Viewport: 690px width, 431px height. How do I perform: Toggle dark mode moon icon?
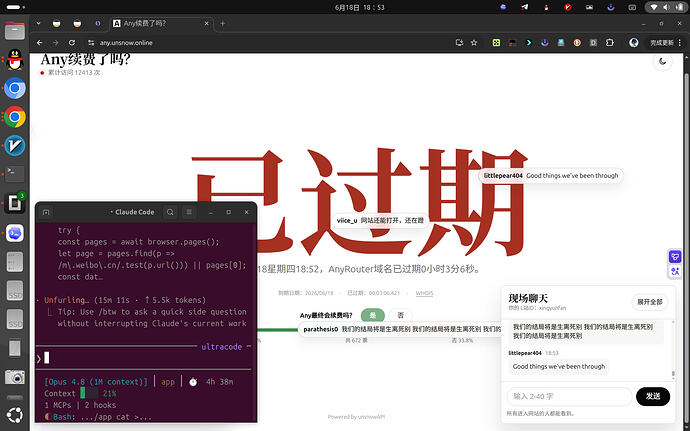coord(663,62)
